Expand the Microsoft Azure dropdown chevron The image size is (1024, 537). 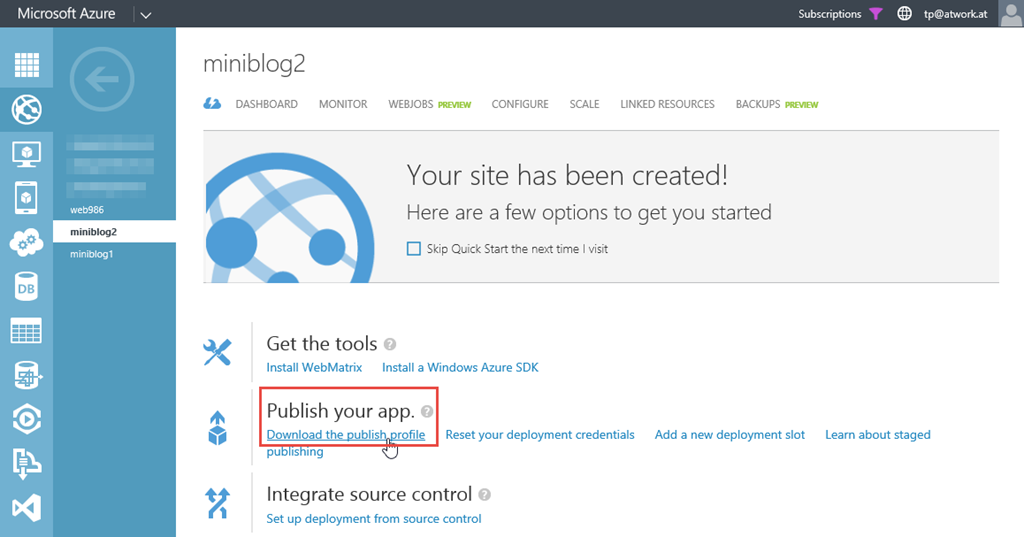point(146,15)
